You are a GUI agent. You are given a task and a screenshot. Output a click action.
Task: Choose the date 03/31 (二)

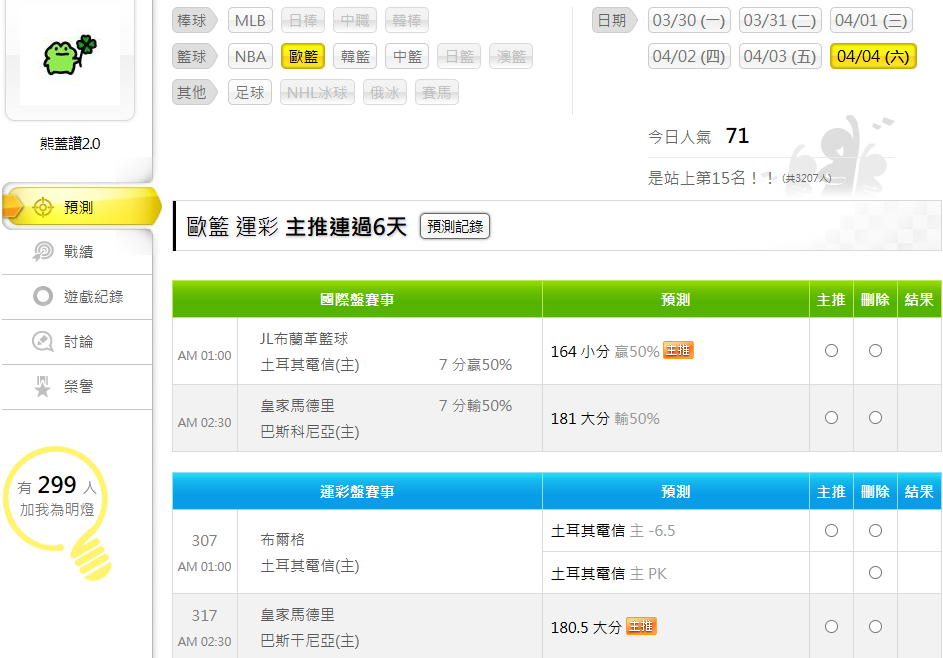[x=780, y=20]
